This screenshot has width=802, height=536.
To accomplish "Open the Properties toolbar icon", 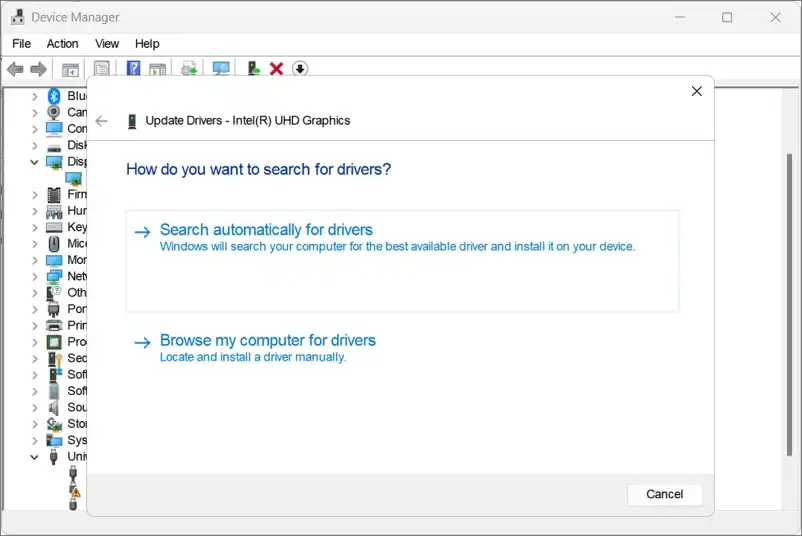I will pyautogui.click(x=101, y=69).
